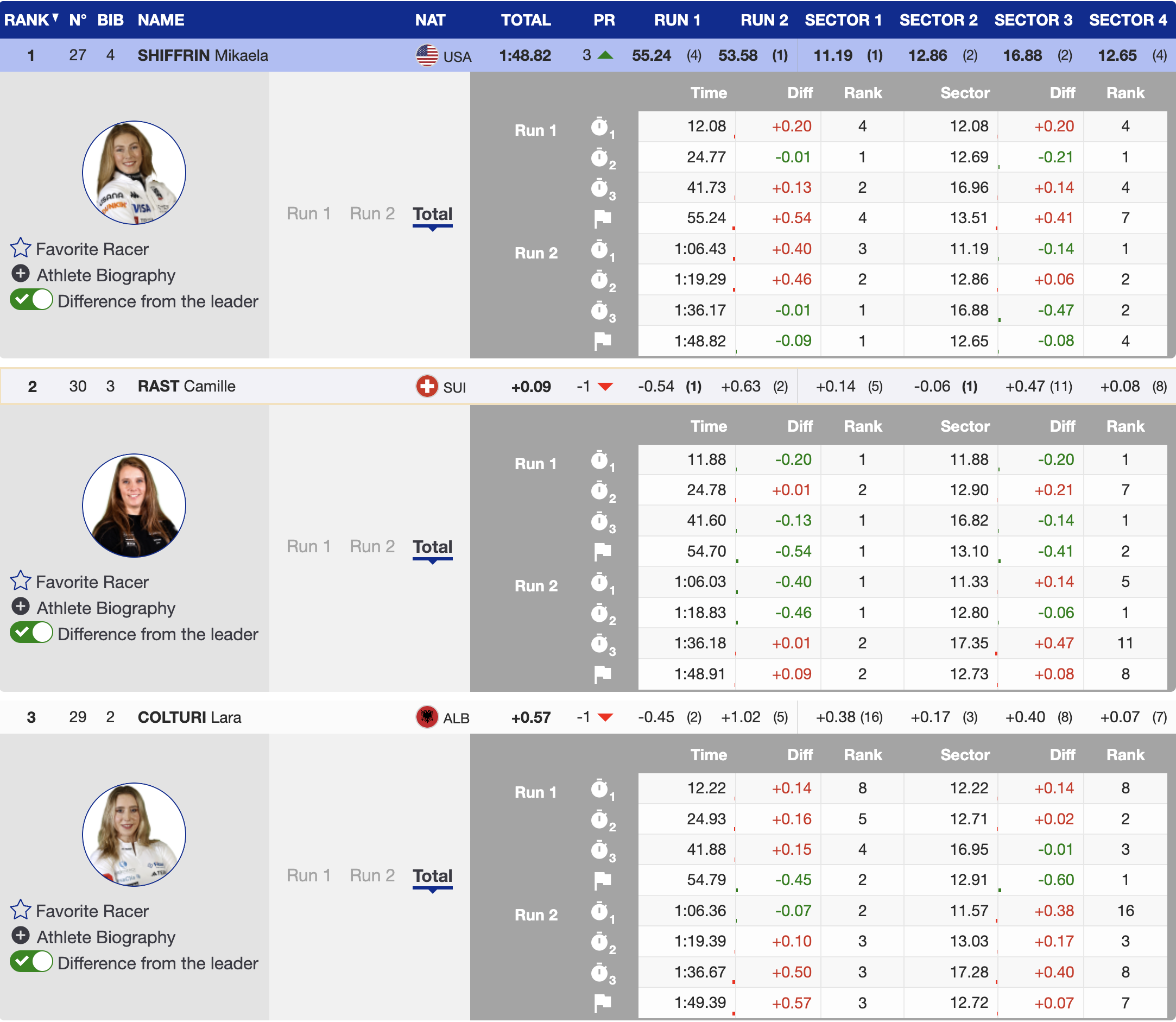Viewport: 1176px width, 1022px height.
Task: Expand Colturi's Athlete Biography plus icon
Action: coord(21,936)
